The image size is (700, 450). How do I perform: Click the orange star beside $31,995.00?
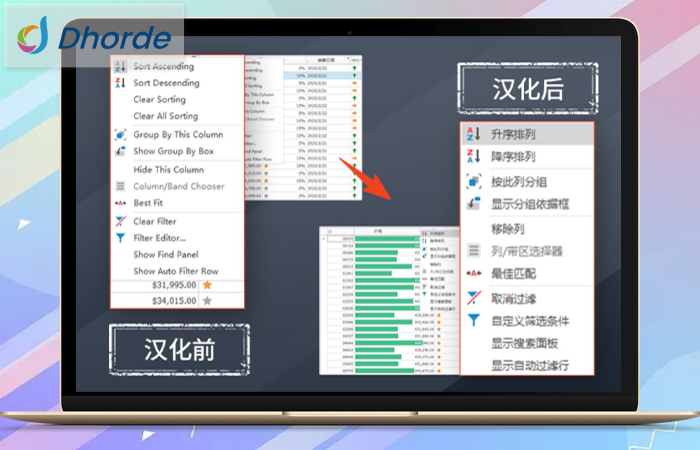(x=207, y=285)
